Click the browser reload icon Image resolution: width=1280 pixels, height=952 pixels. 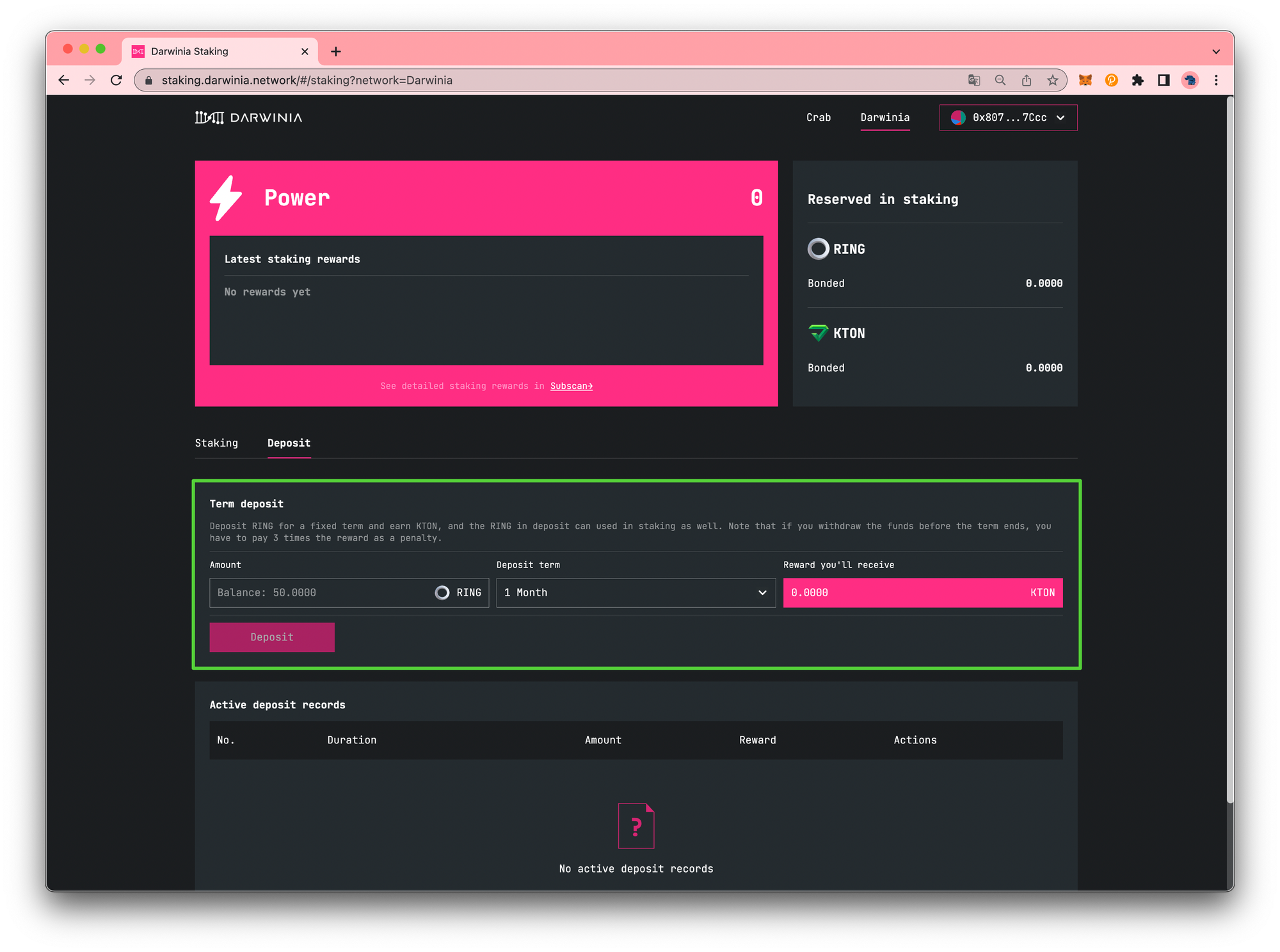[116, 80]
